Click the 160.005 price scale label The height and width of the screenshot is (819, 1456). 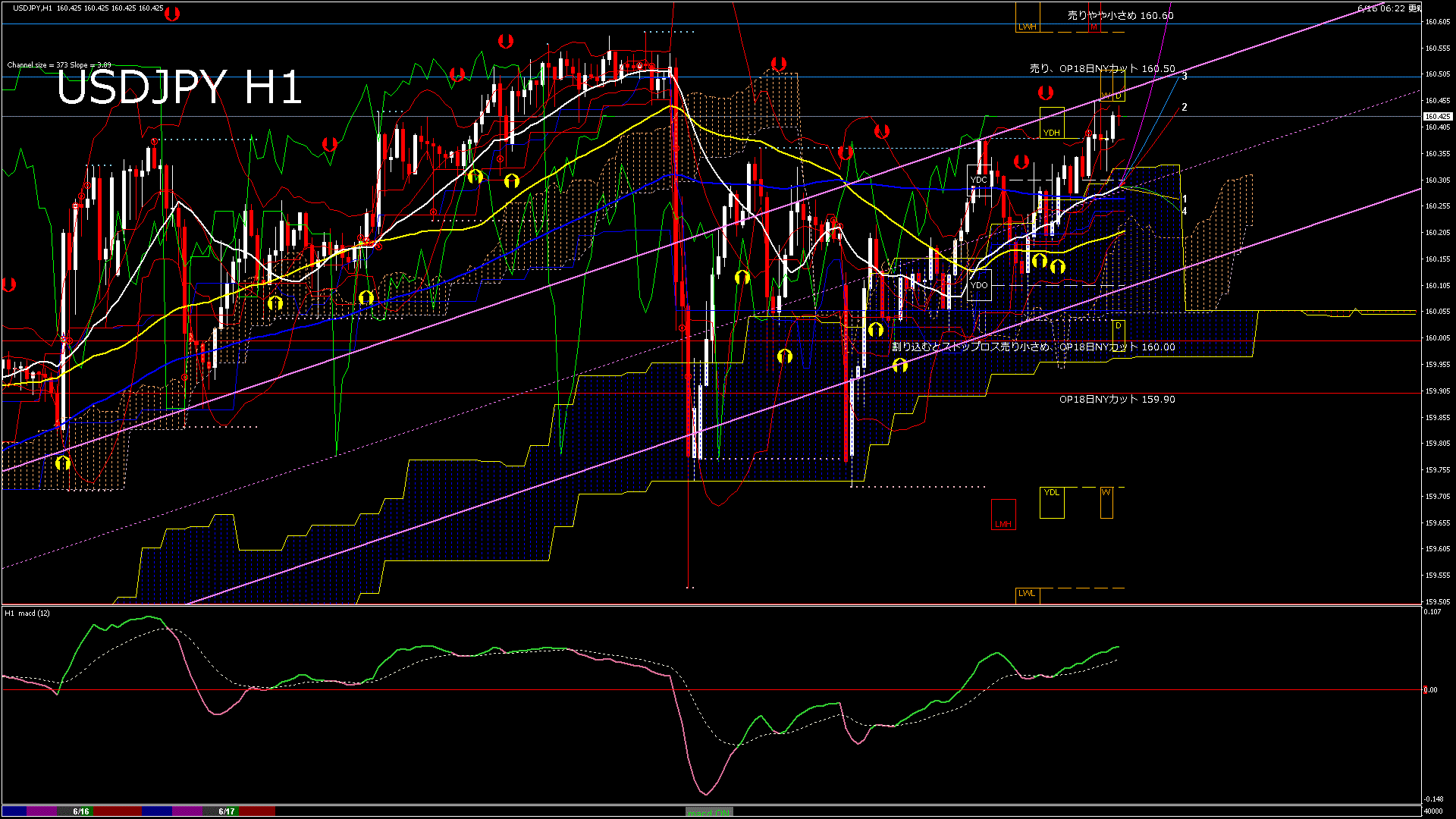[1438, 338]
